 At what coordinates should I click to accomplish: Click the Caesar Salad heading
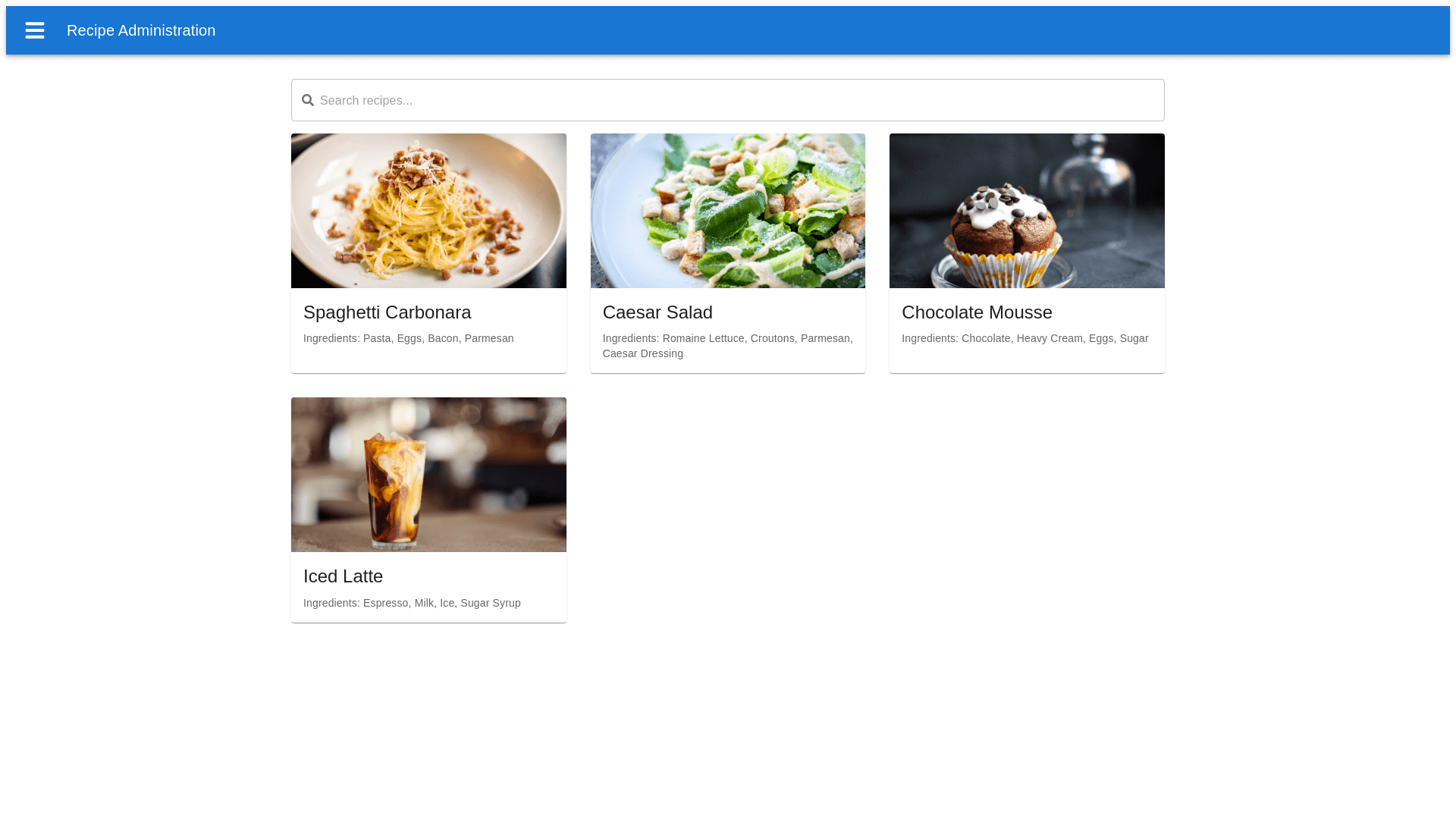coord(657,312)
